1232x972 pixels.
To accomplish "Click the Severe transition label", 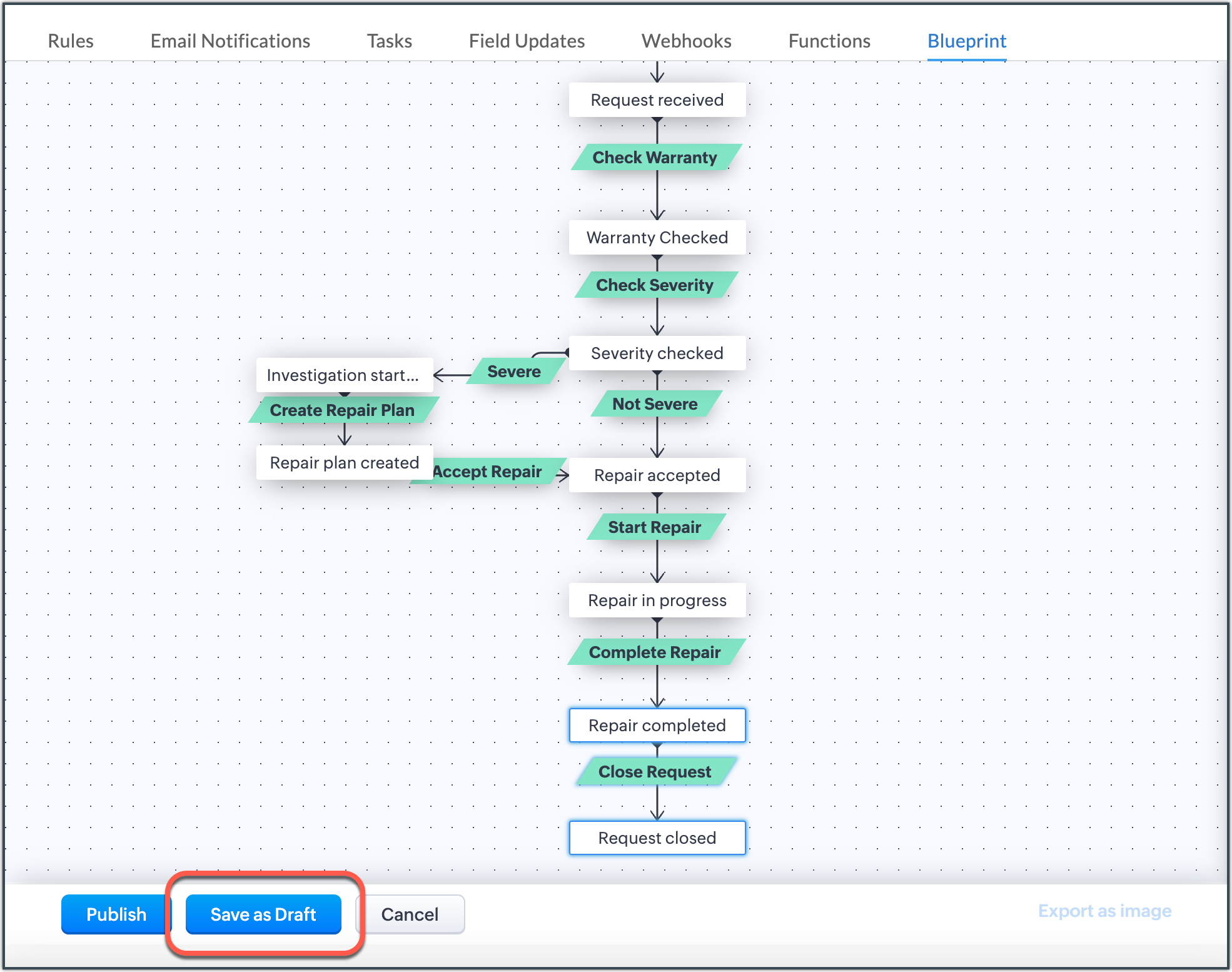I will coord(514,372).
